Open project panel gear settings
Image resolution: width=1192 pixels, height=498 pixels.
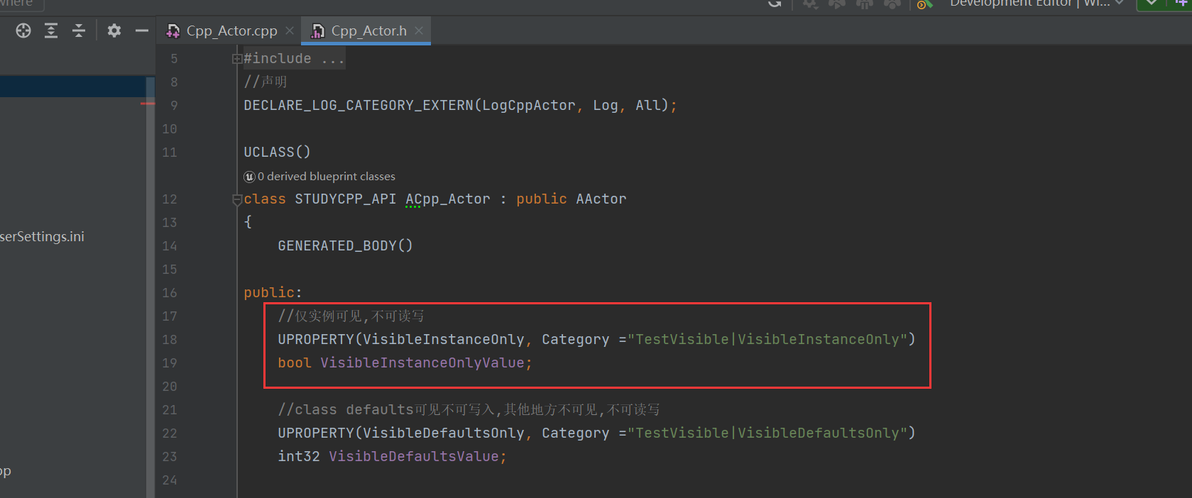point(114,31)
